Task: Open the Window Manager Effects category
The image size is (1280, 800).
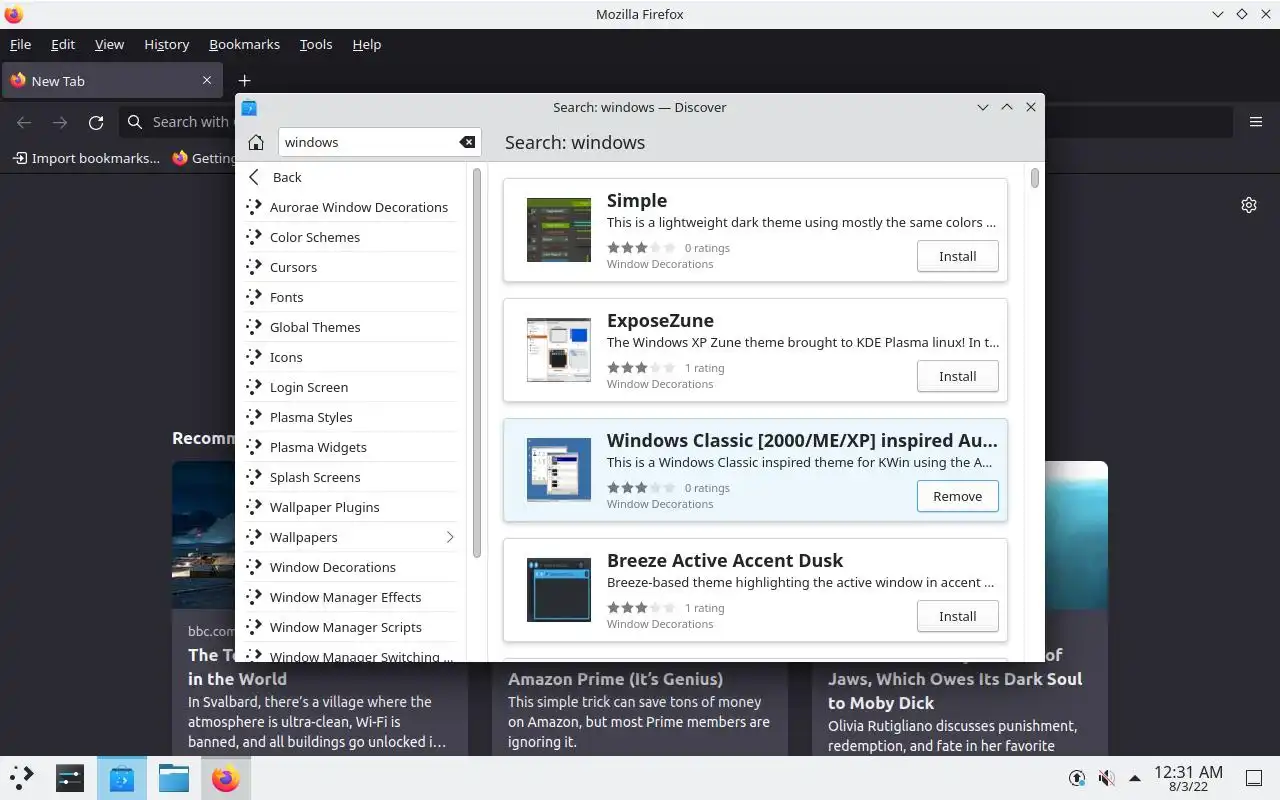Action: click(351, 597)
